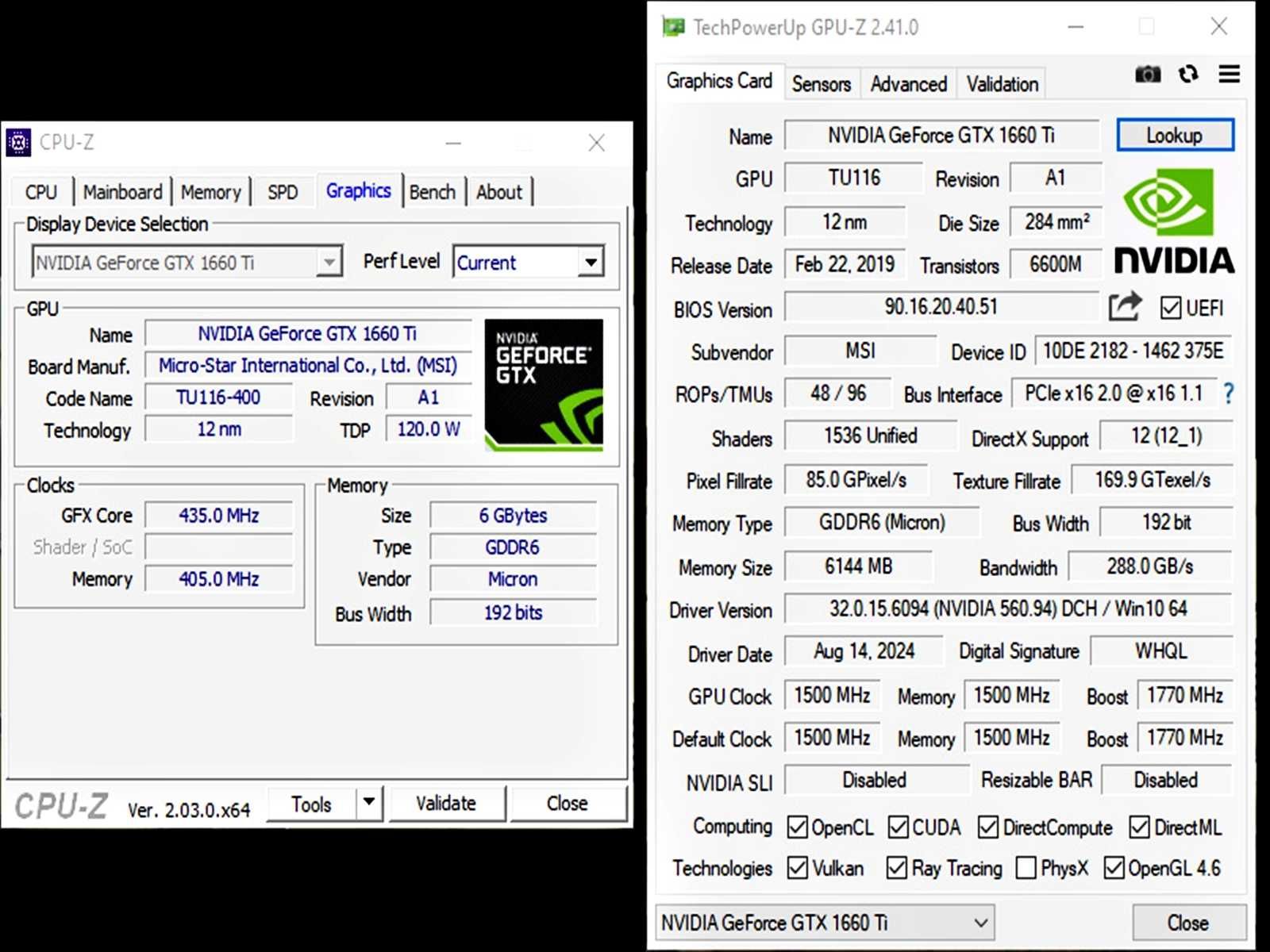This screenshot has width=1270, height=952.
Task: Toggle the Vulkan checkbox
Action: (x=798, y=868)
